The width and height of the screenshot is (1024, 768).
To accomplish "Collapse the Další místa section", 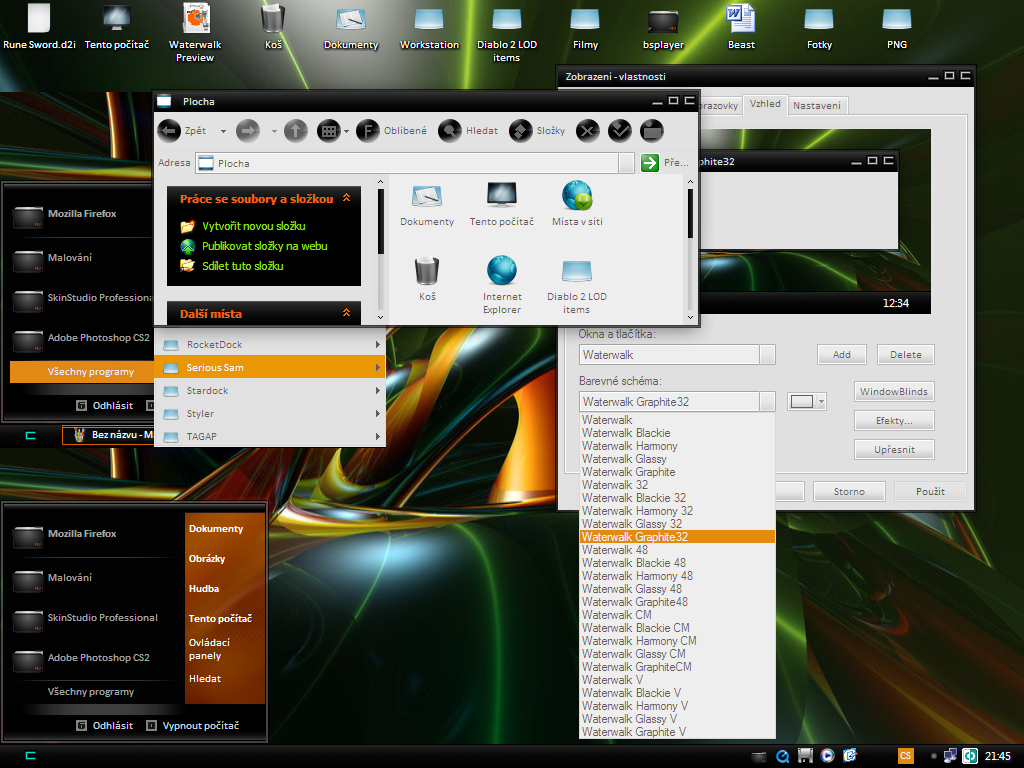I will tap(346, 313).
